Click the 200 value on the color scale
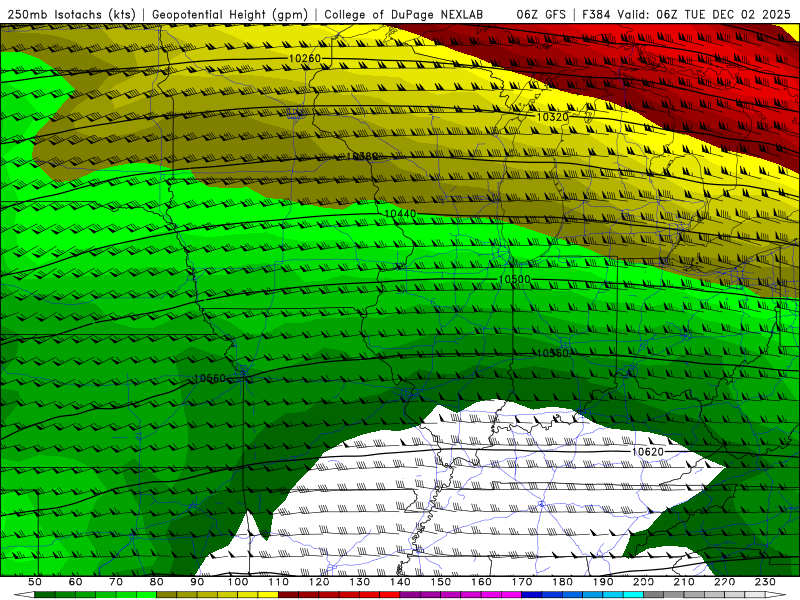 click(x=643, y=582)
